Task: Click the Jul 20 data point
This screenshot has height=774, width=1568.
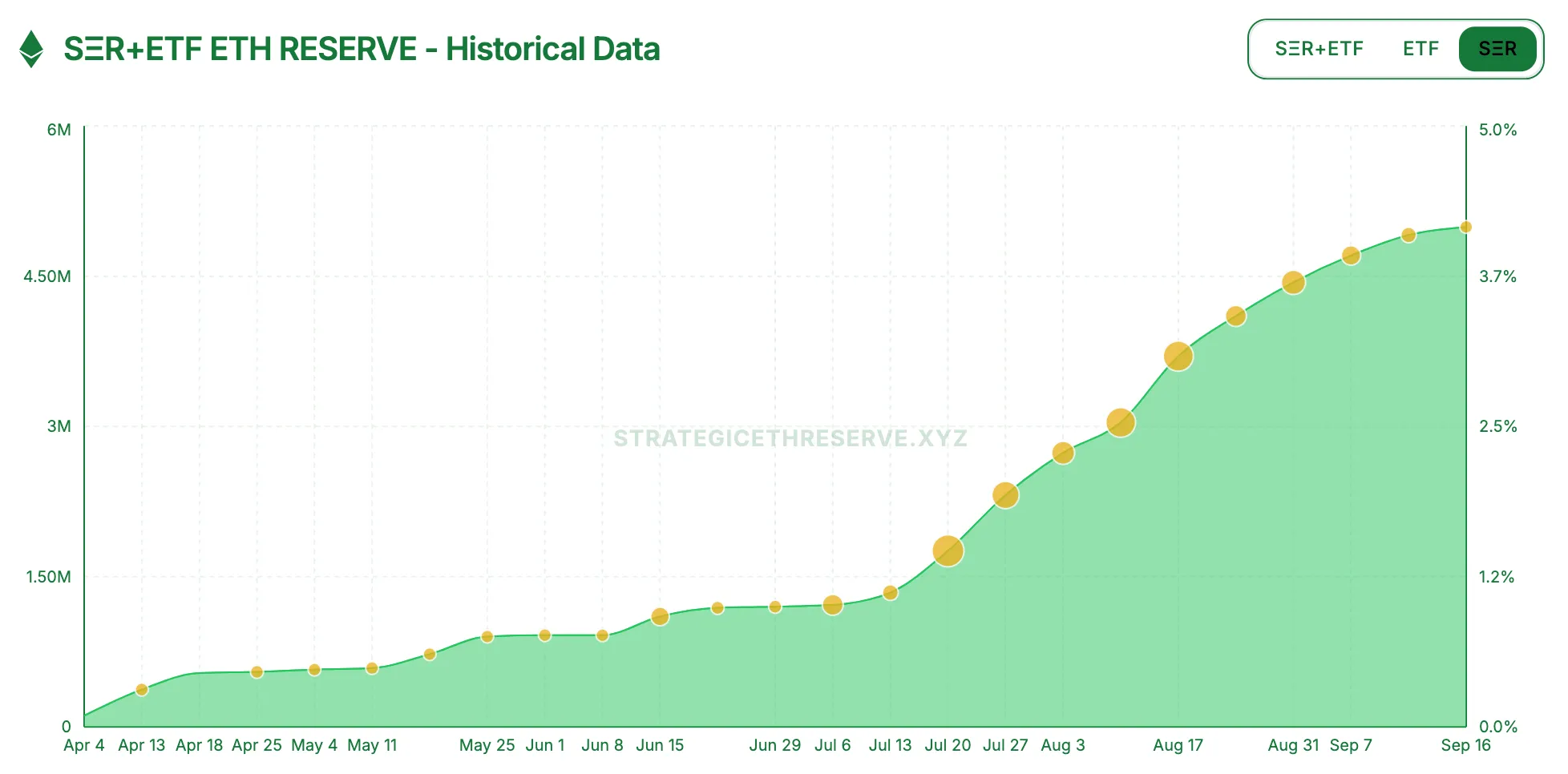Action: pyautogui.click(x=948, y=551)
